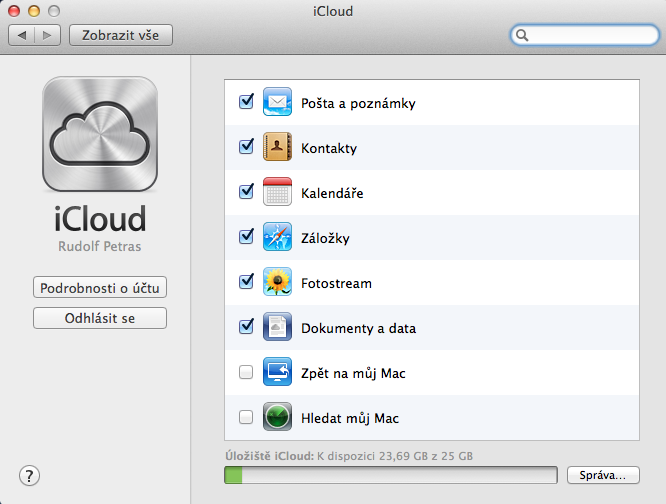Viewport: 666px width, 504px height.
Task: Click the Správa storage management button
Action: tap(603, 474)
